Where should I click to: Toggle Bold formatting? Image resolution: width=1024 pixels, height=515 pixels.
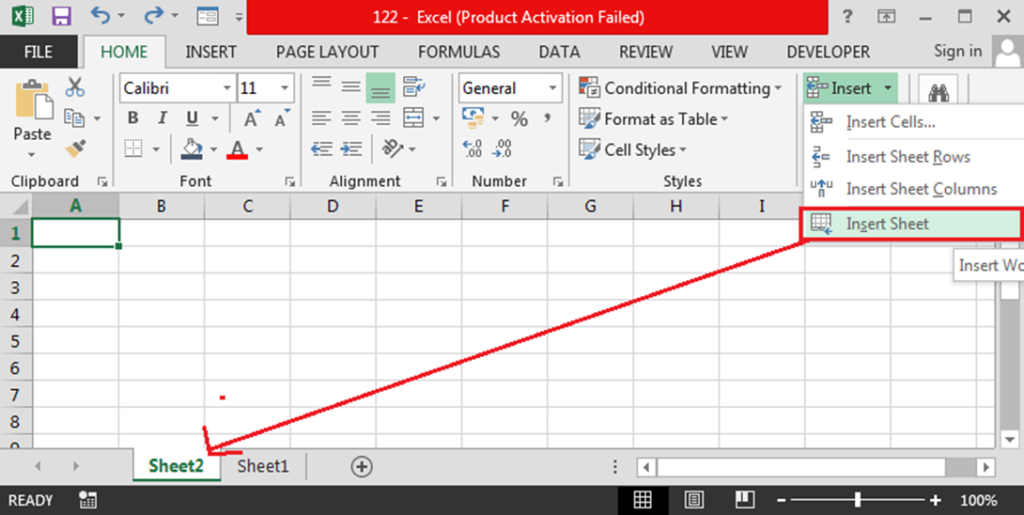tap(133, 119)
